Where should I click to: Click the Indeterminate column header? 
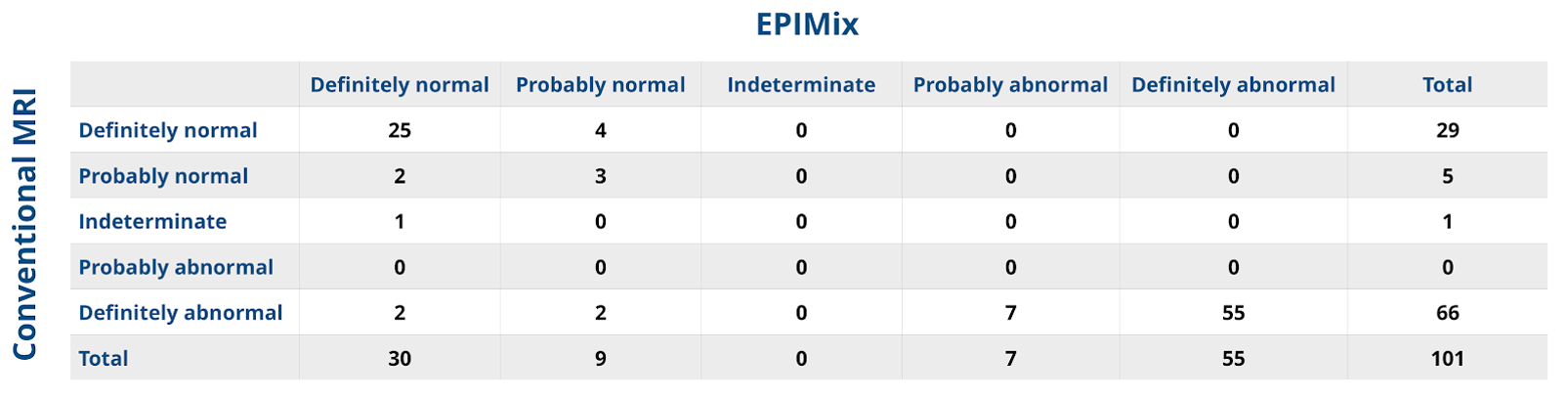click(801, 85)
